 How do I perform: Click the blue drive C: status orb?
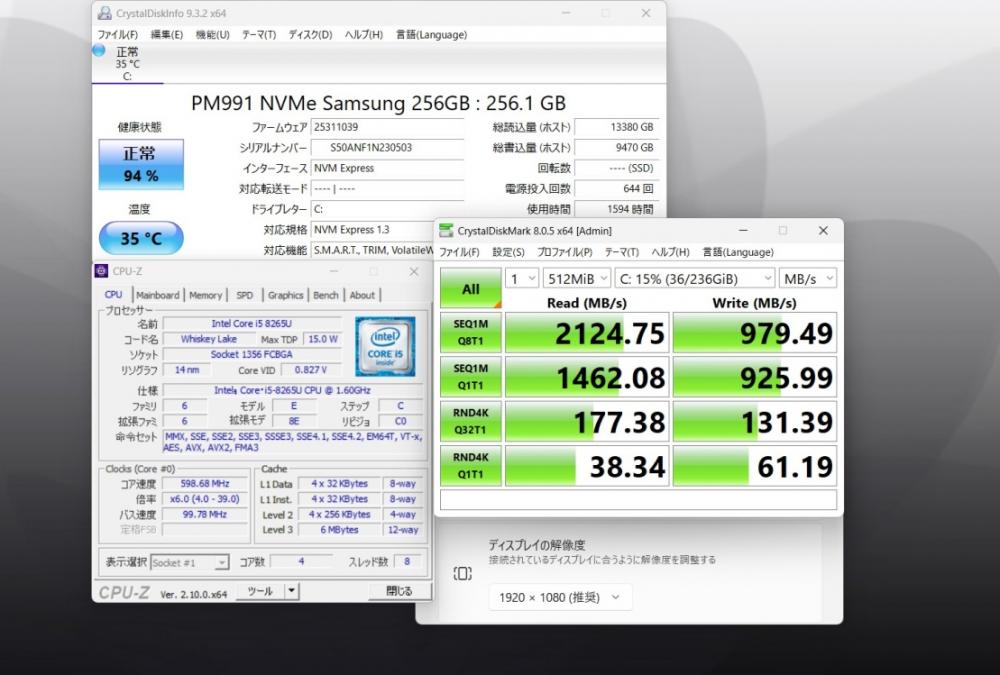pos(99,50)
